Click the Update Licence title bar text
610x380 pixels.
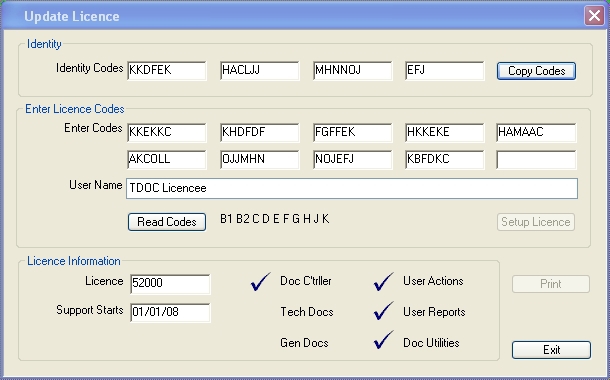tap(72, 16)
